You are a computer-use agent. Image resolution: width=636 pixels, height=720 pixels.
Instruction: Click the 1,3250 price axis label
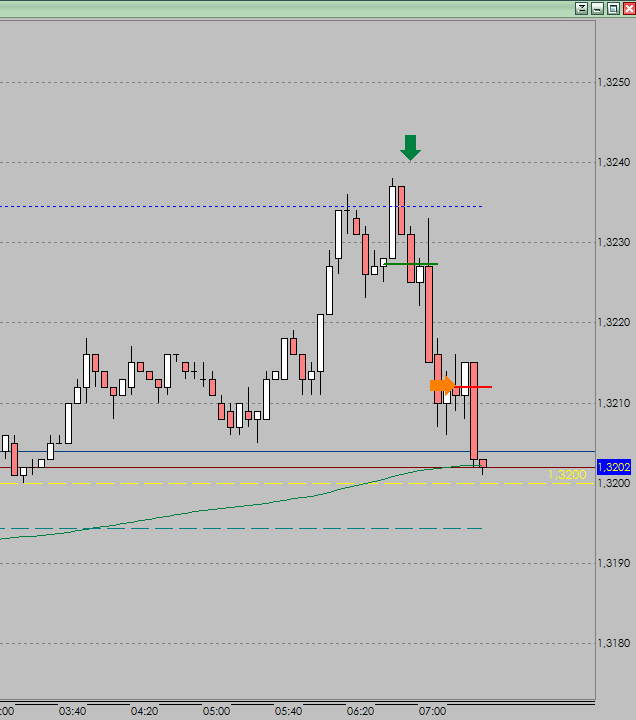coord(614,82)
